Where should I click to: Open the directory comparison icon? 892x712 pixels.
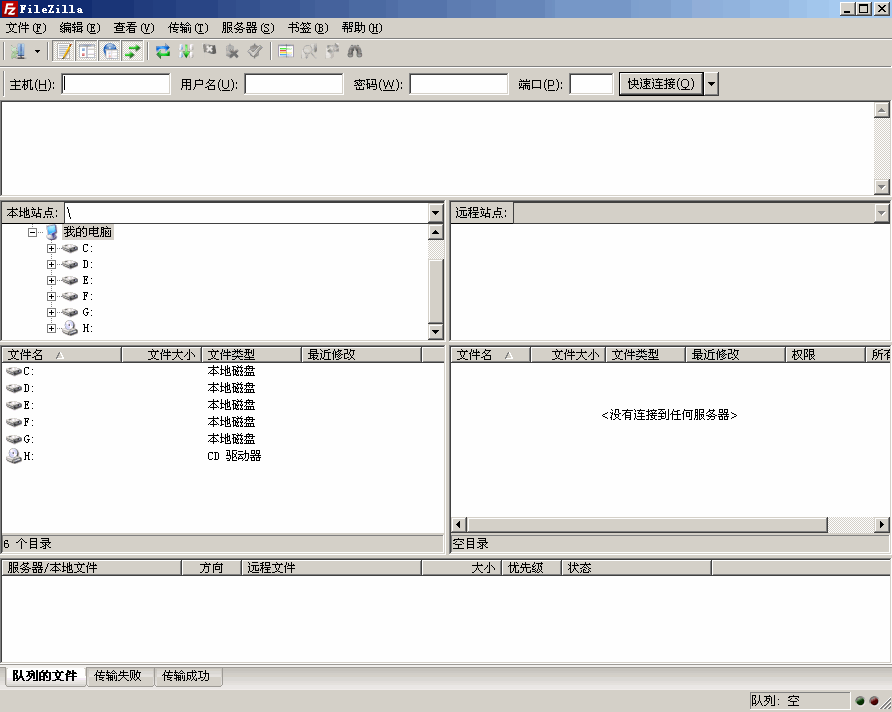pyautogui.click(x=286, y=52)
